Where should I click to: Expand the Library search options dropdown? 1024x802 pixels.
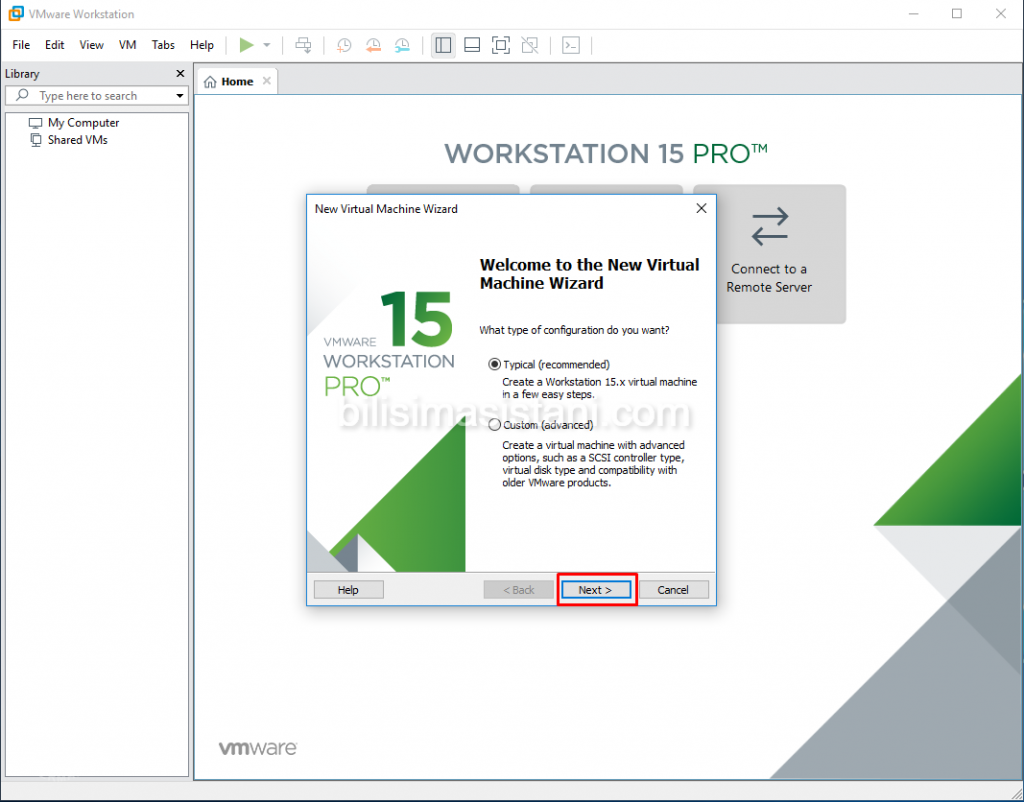(180, 96)
